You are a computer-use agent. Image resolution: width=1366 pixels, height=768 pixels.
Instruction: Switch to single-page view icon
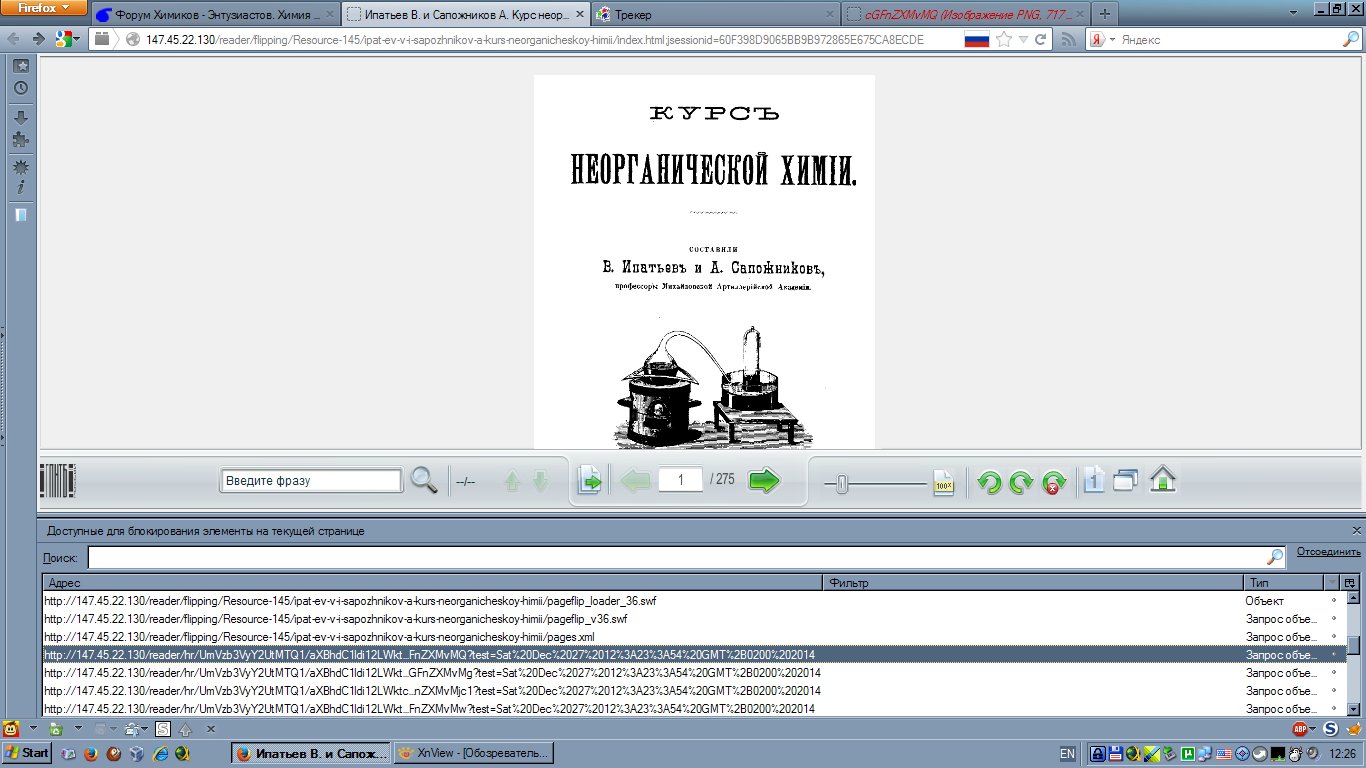pyautogui.click(x=1094, y=481)
